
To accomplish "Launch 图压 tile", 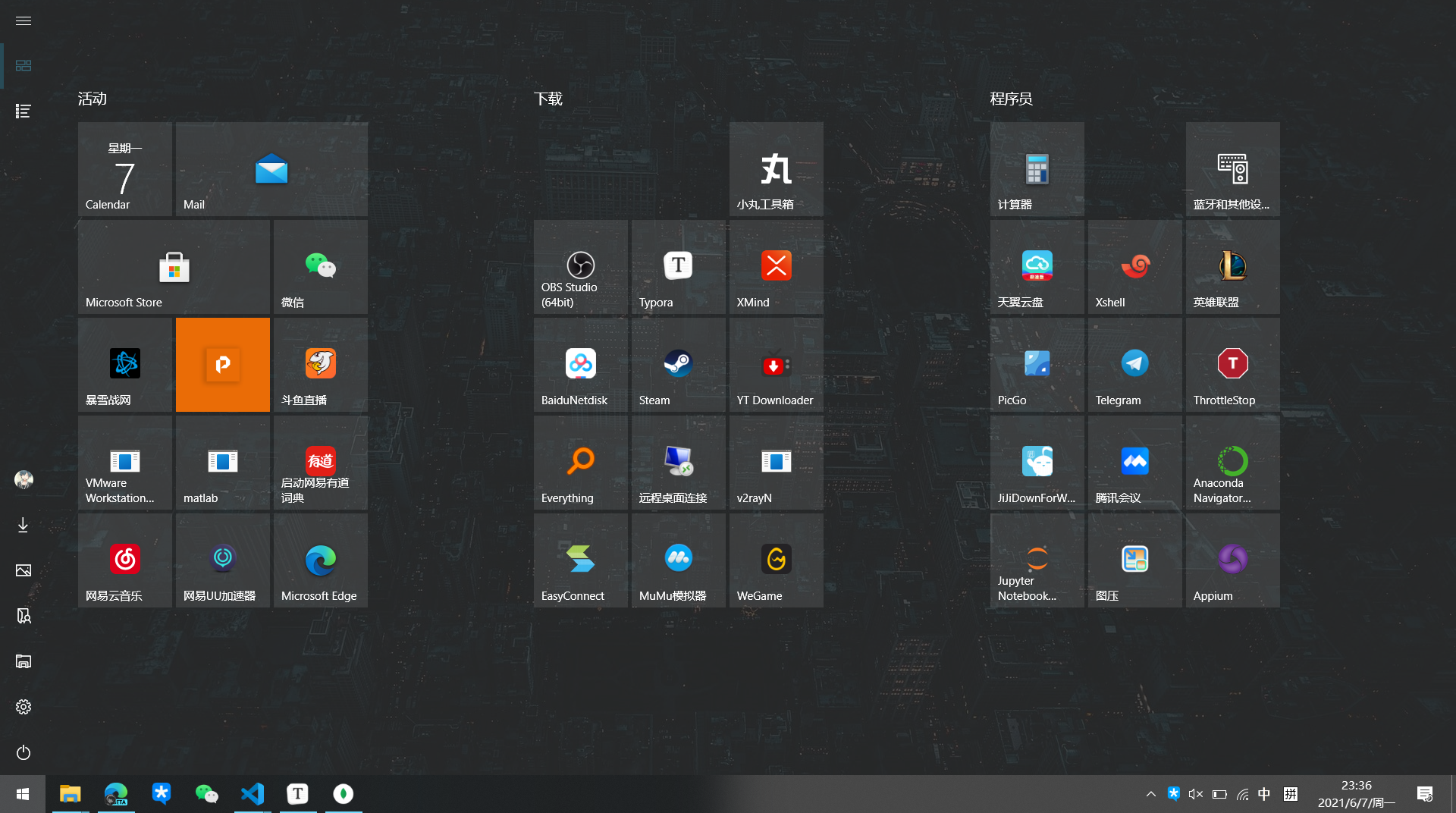I will [1135, 560].
